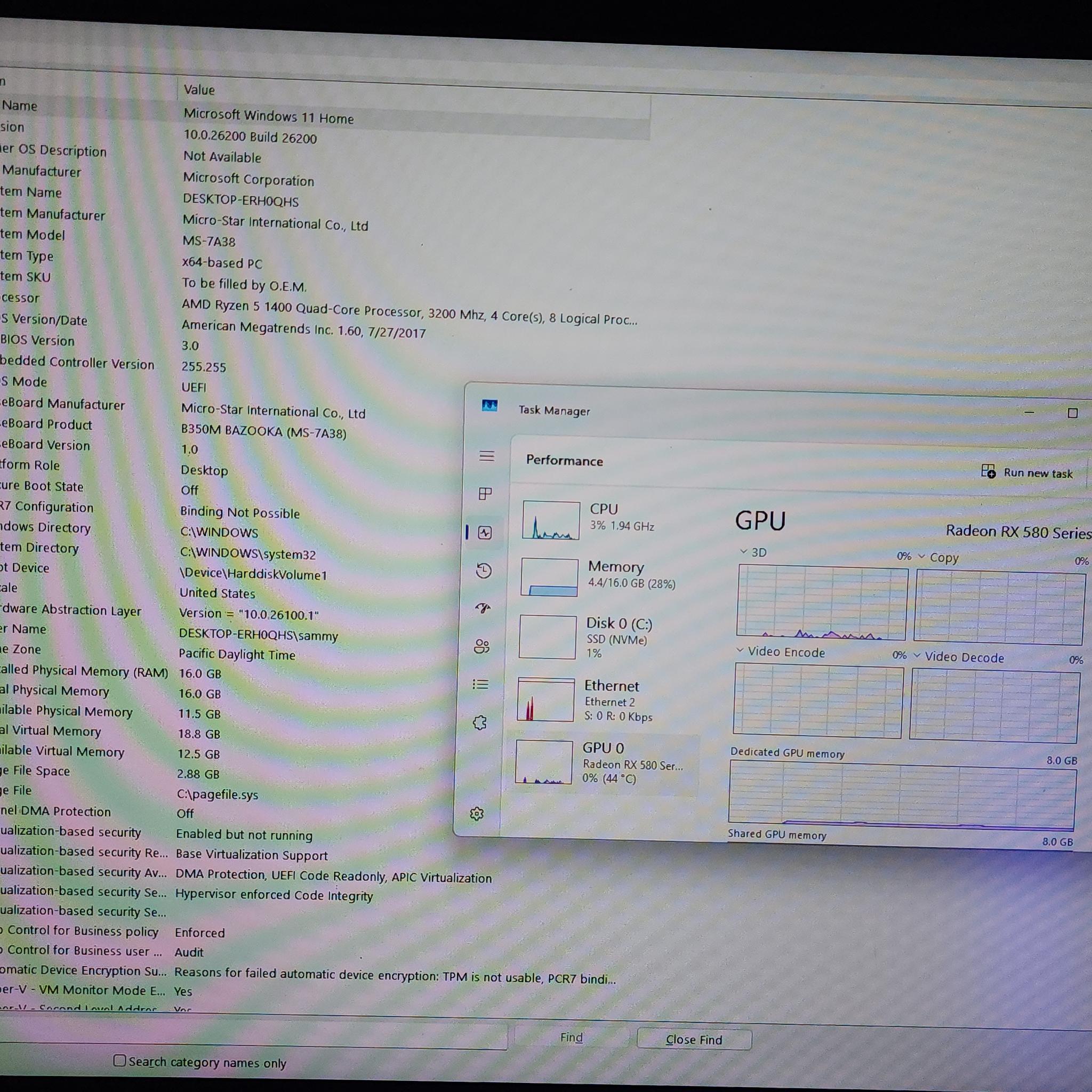Screen dimensions: 1092x1092
Task: Select the AMD Ryzen 5 1400 processor row
Action: point(409,311)
